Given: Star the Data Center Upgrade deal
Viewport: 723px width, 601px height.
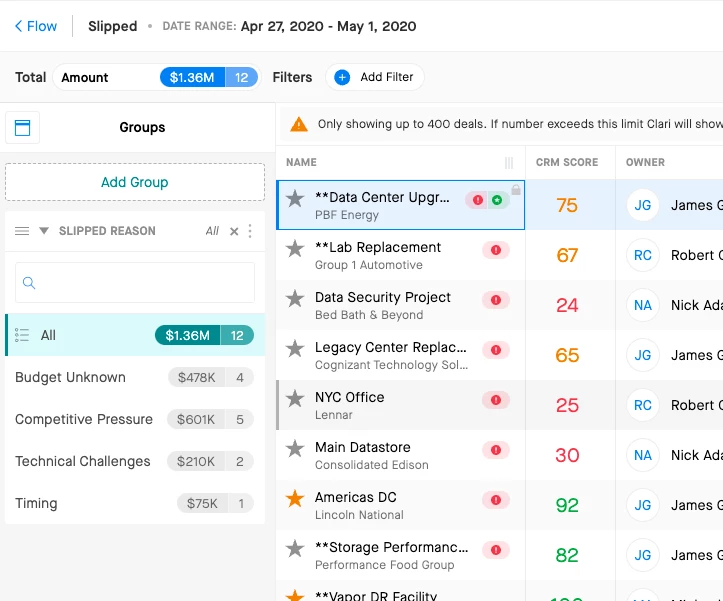Looking at the screenshot, I should coord(295,199).
